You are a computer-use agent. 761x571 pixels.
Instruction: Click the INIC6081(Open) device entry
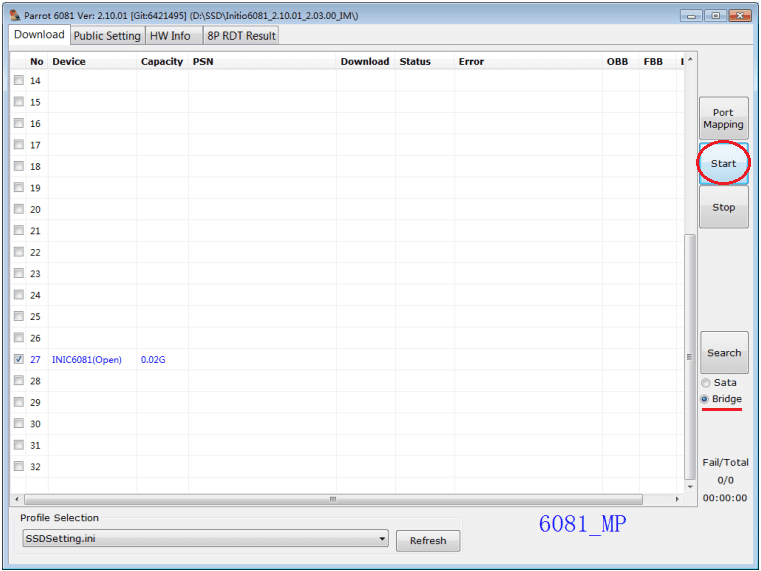click(x=87, y=359)
